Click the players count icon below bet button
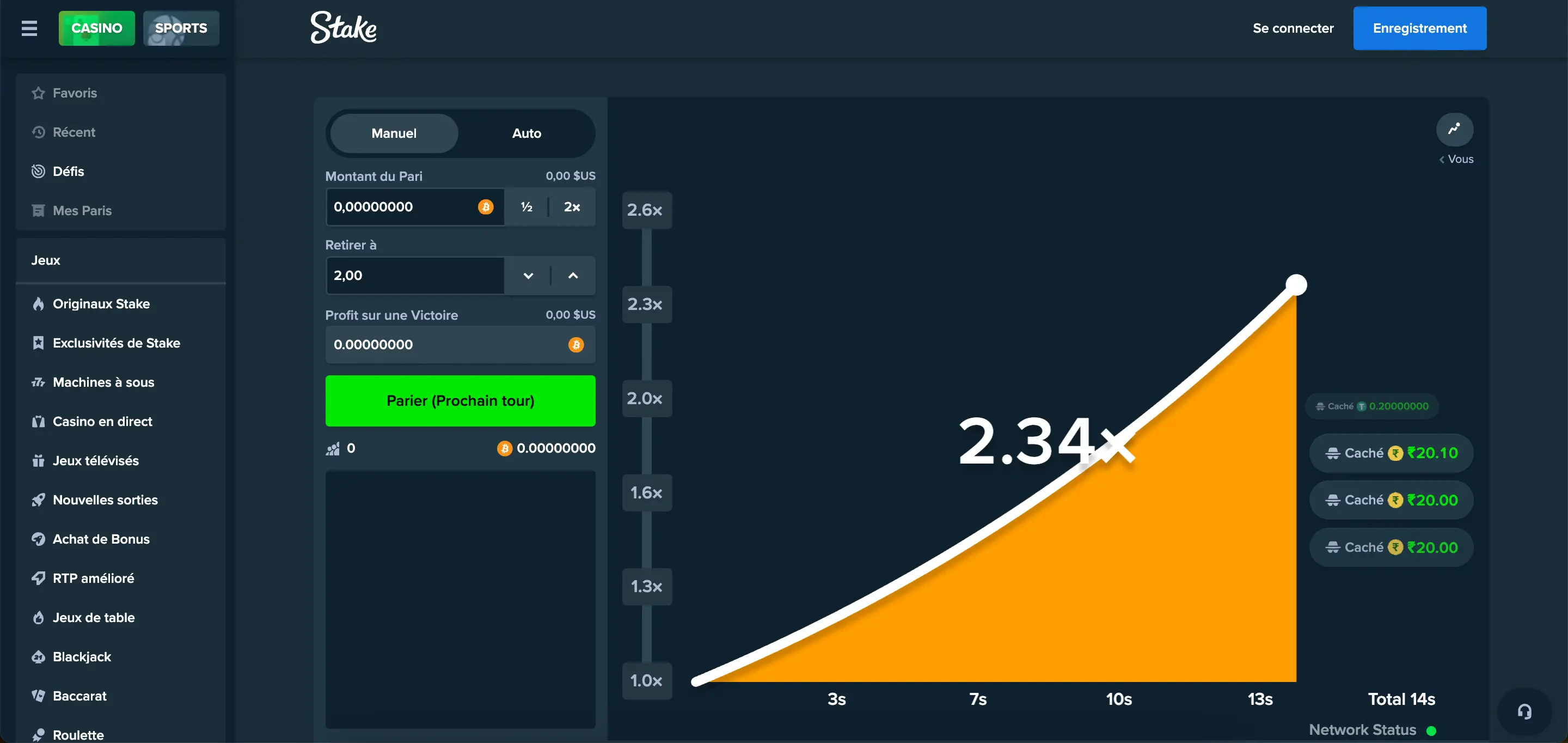The height and width of the screenshot is (743, 1568). (333, 449)
